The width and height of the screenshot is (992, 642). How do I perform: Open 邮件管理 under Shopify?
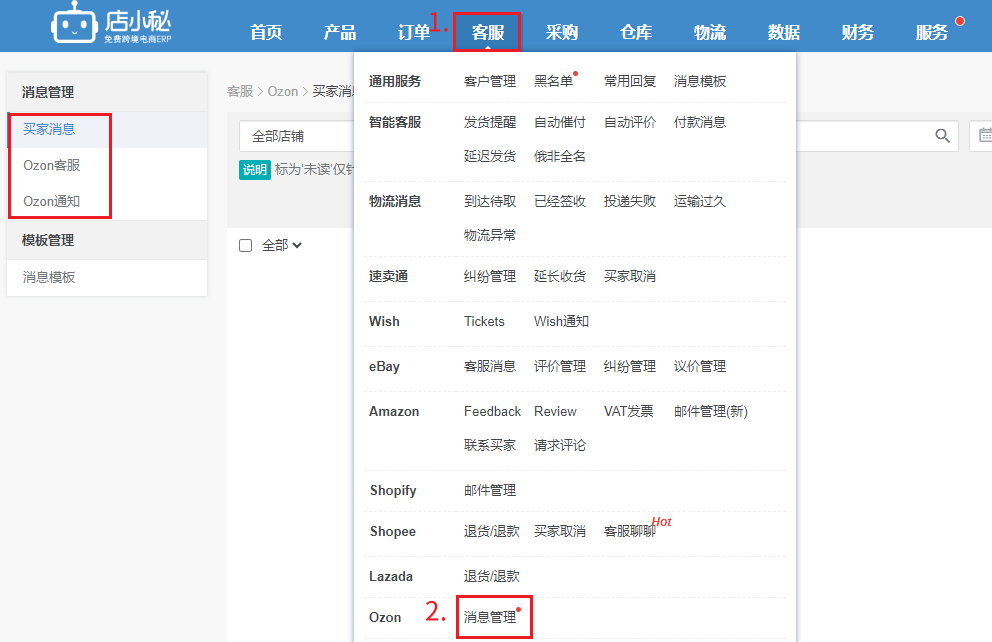point(490,491)
